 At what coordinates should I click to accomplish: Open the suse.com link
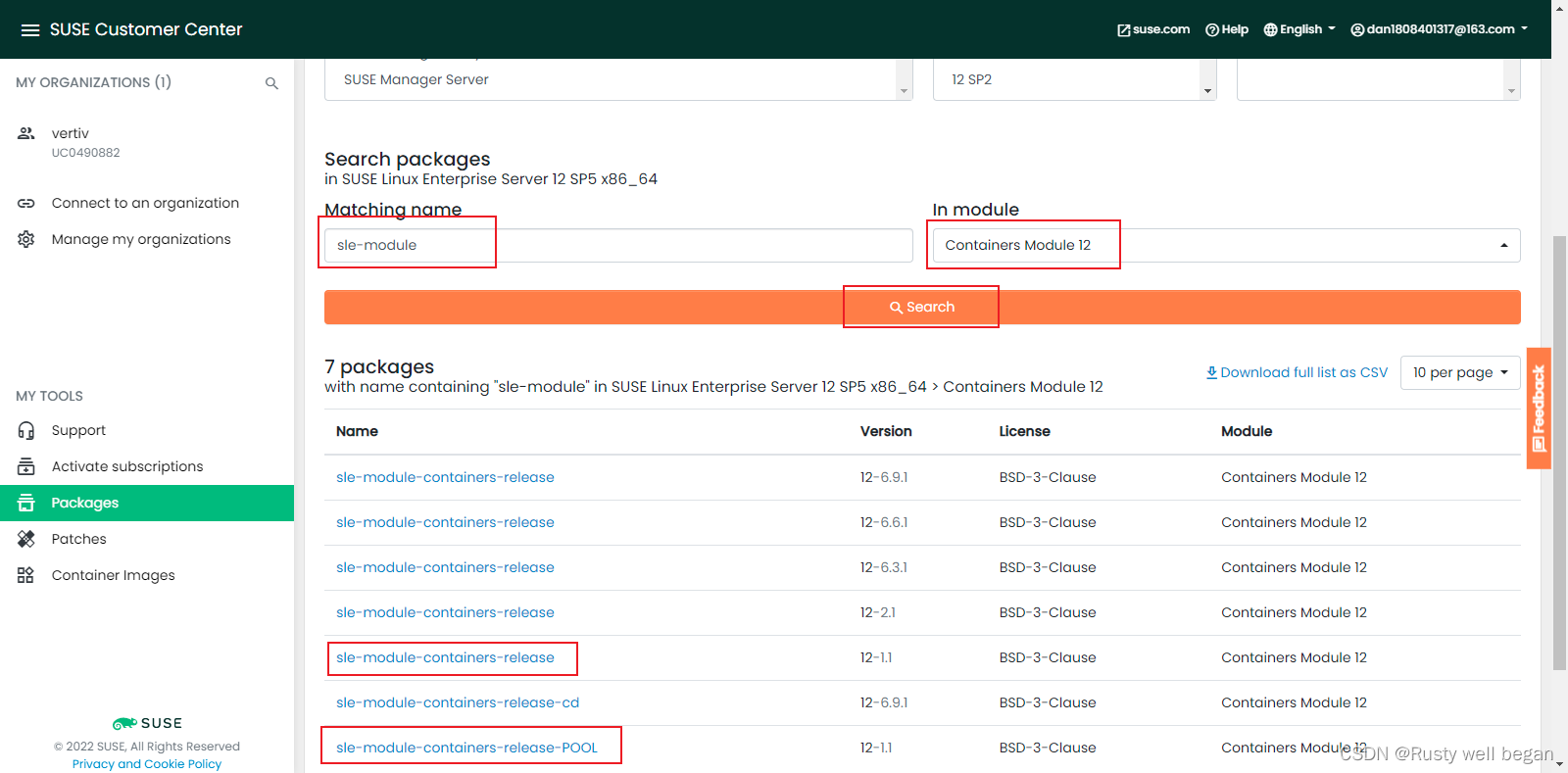1153,29
